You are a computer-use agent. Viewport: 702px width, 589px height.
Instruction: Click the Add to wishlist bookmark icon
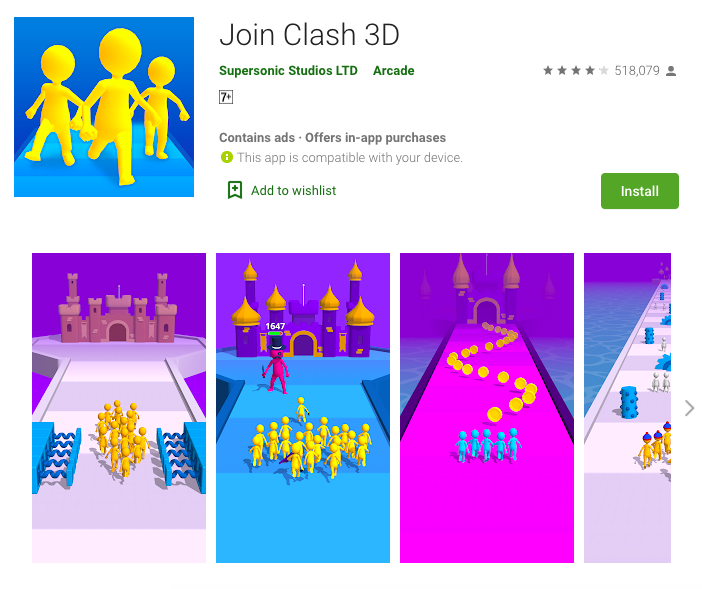(235, 190)
